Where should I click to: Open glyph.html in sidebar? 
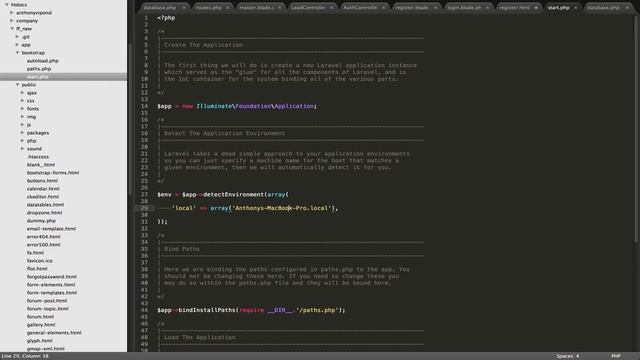tap(39, 340)
